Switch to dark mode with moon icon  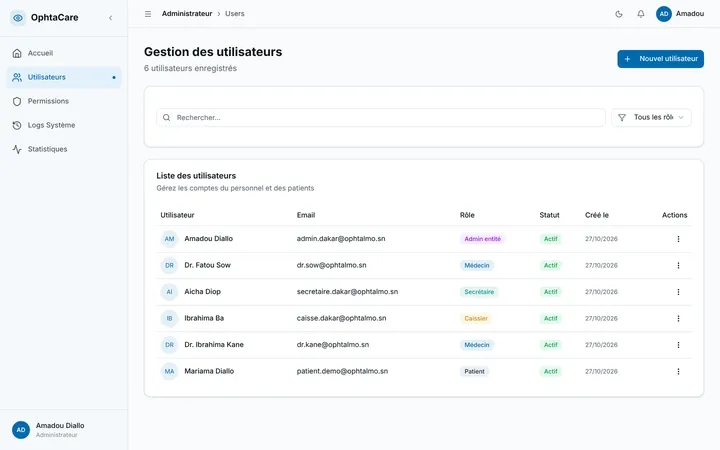[x=619, y=14]
